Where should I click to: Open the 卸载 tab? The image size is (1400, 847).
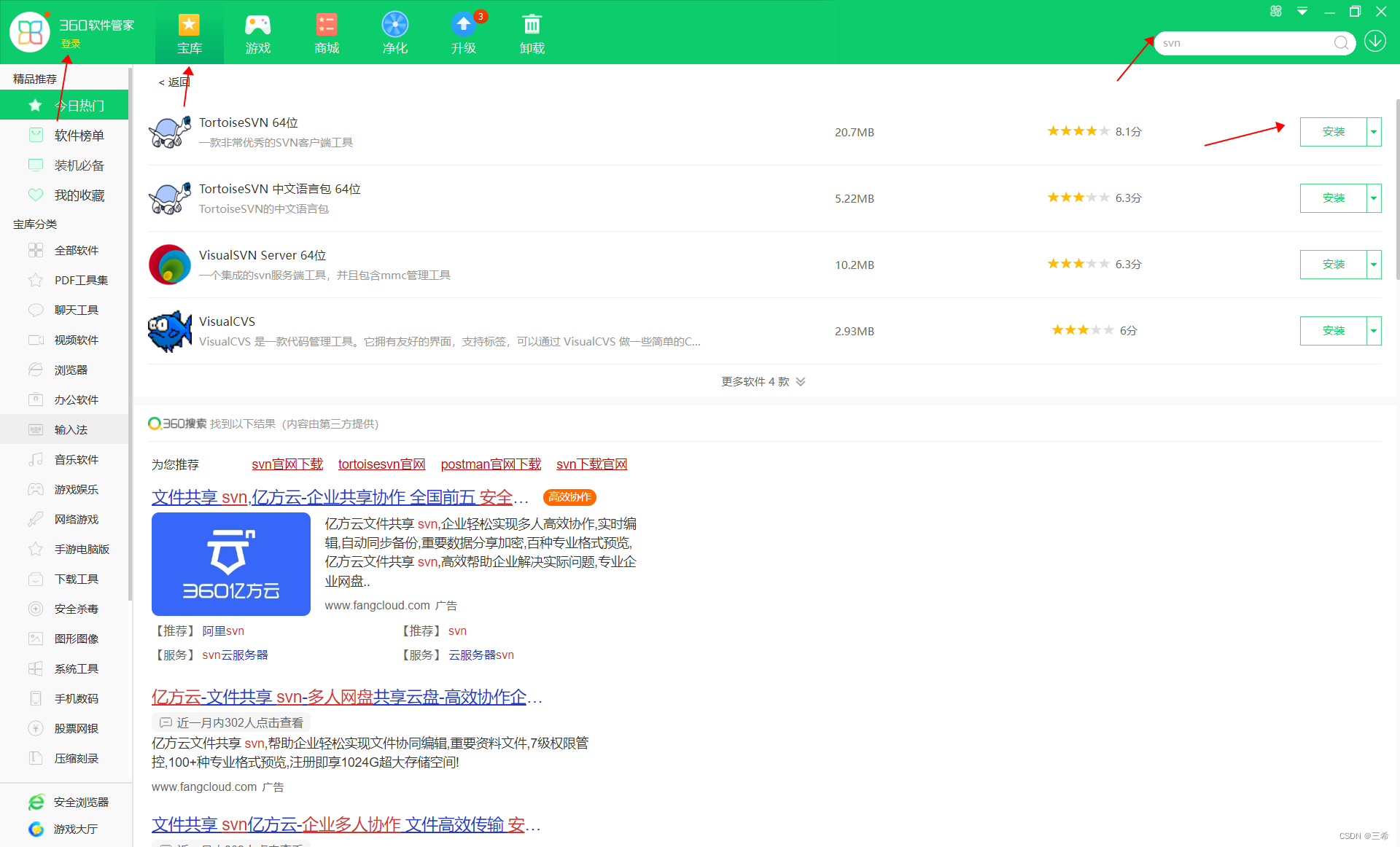[x=532, y=33]
